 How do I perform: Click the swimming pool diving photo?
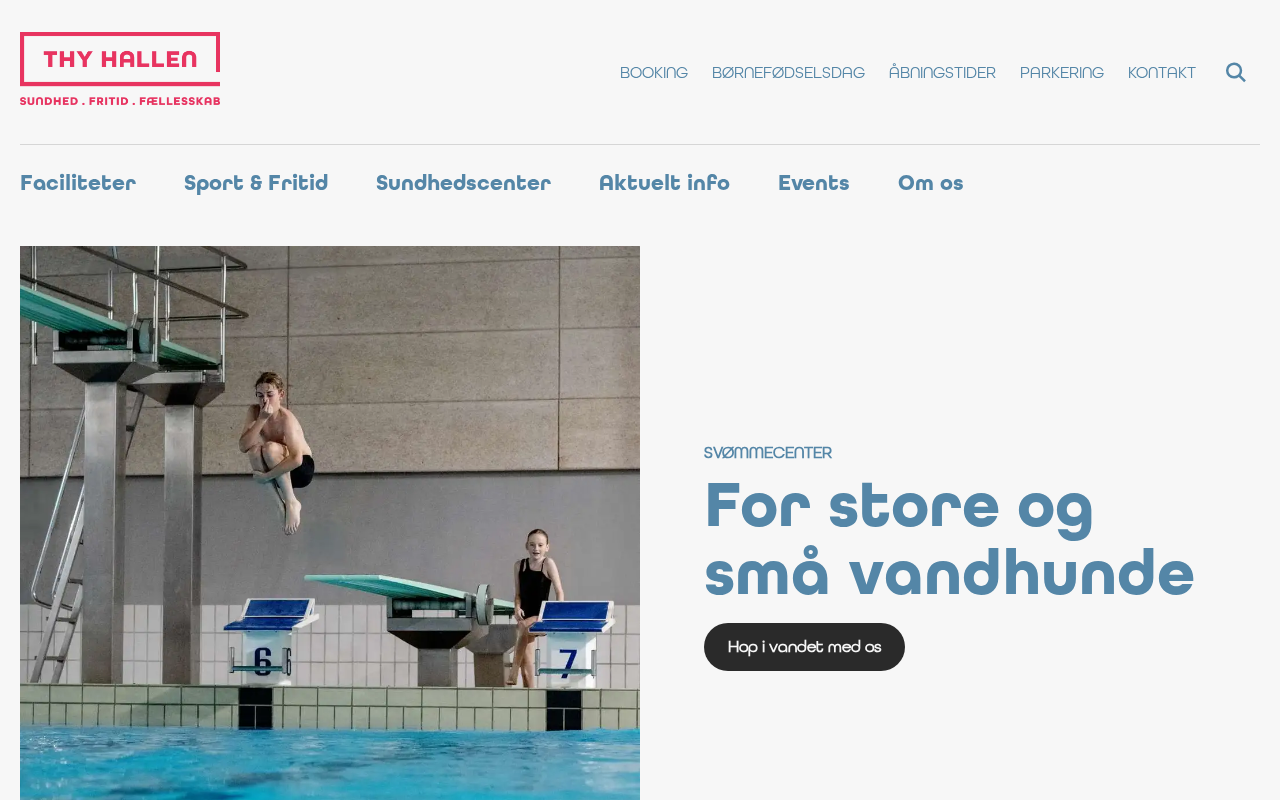click(x=330, y=523)
